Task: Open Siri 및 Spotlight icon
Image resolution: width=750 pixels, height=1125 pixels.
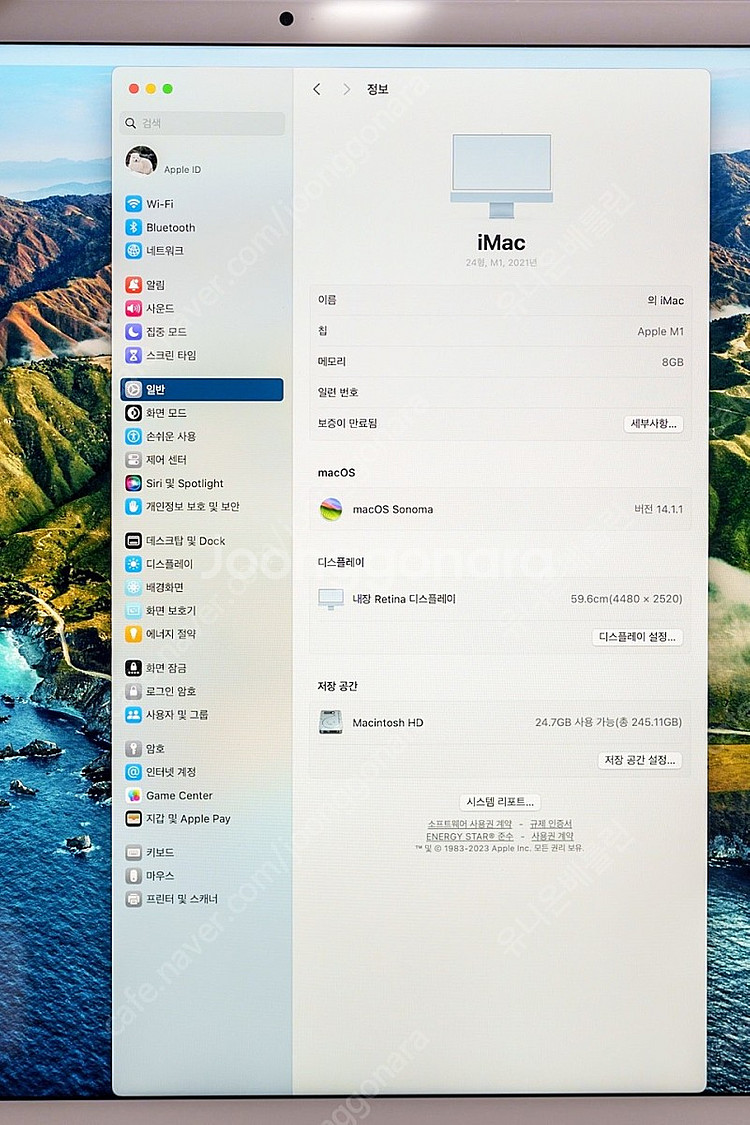Action: 133,483
